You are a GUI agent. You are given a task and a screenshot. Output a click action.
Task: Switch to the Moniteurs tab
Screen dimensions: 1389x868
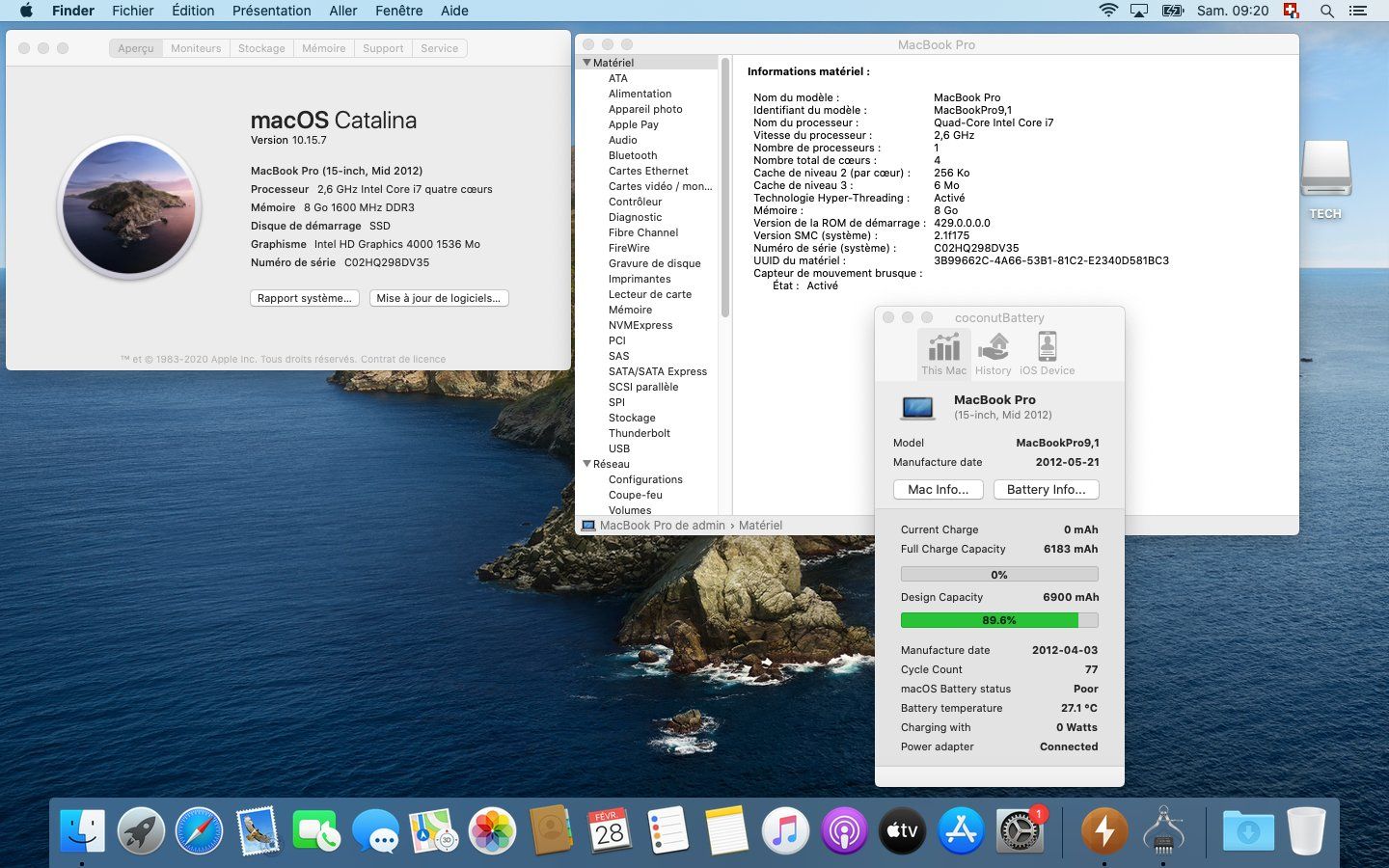tap(196, 48)
